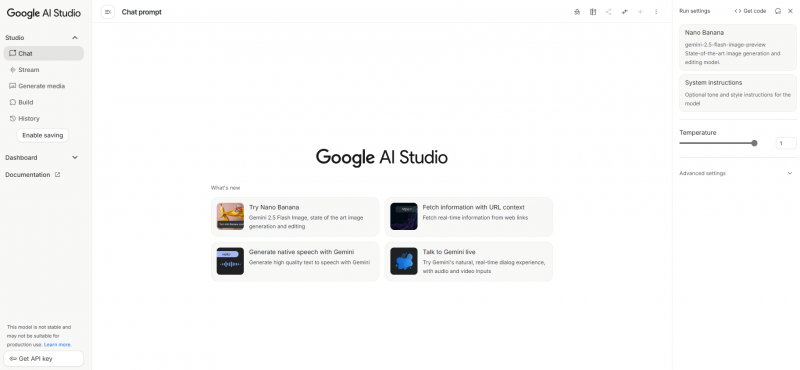Open the compare mode icon
The width and height of the screenshot is (800, 370).
click(x=593, y=12)
